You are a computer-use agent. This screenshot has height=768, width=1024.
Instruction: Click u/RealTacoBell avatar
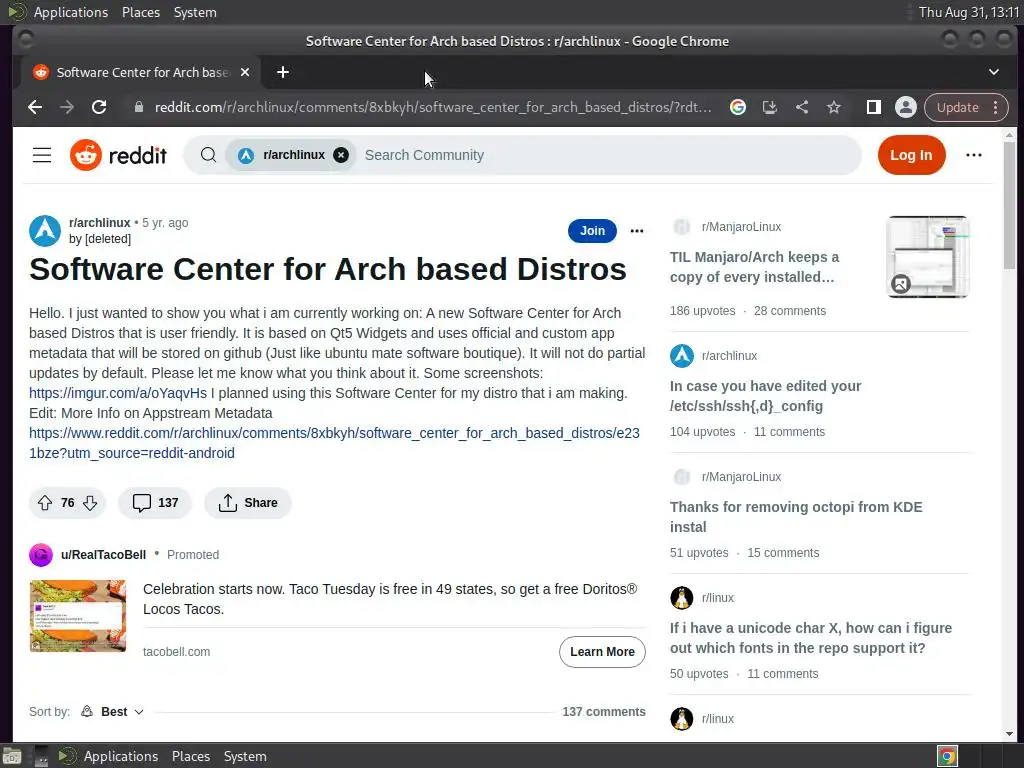(x=41, y=555)
